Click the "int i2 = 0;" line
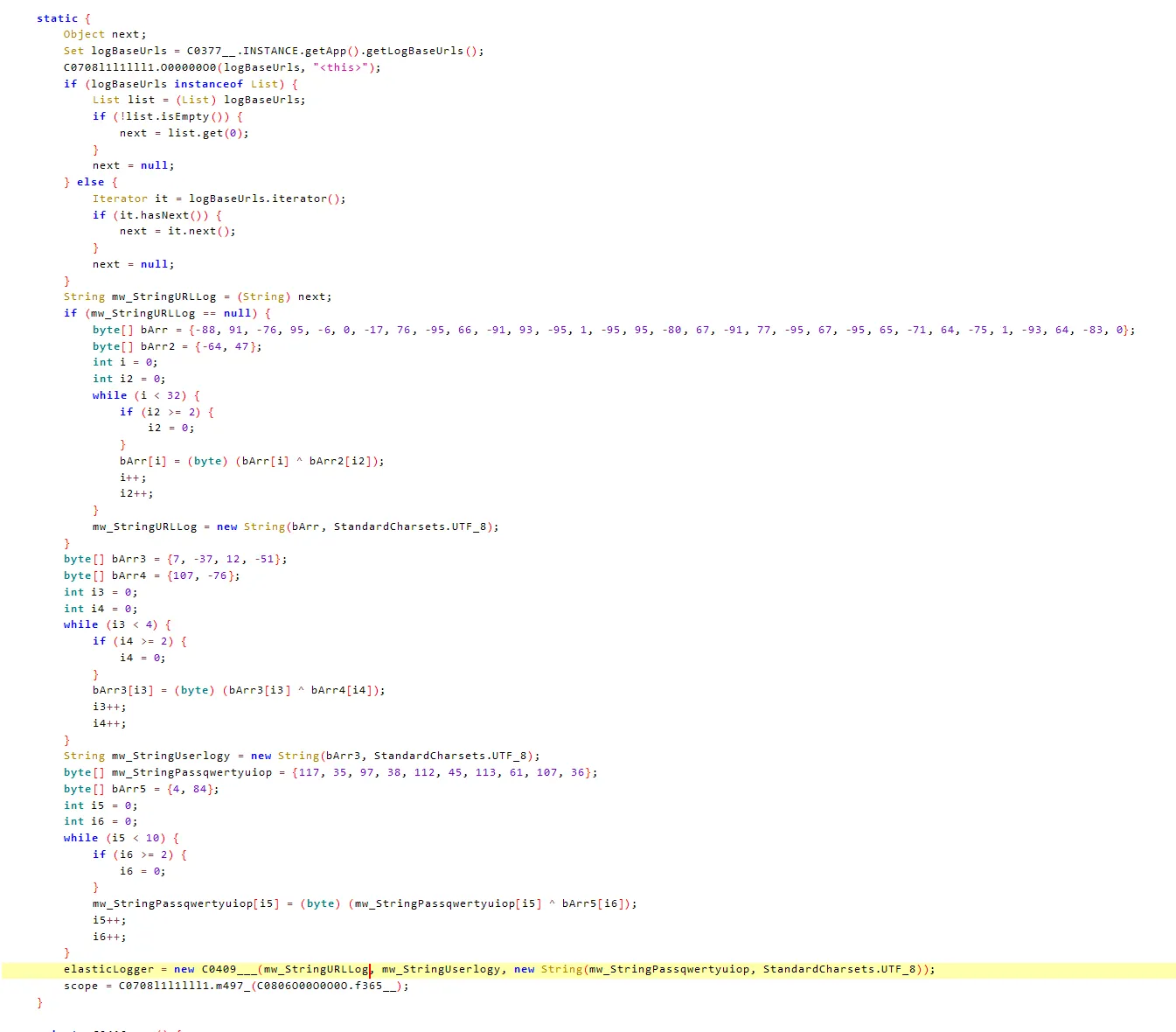Screen dimensions: 1176x1032 click(129, 379)
